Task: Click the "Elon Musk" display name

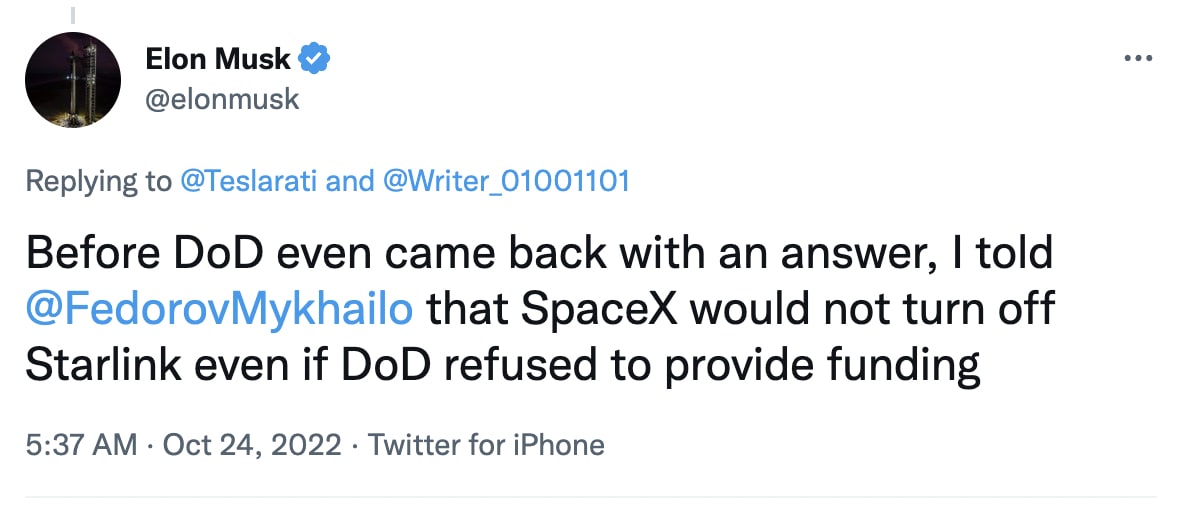Action: [x=217, y=60]
